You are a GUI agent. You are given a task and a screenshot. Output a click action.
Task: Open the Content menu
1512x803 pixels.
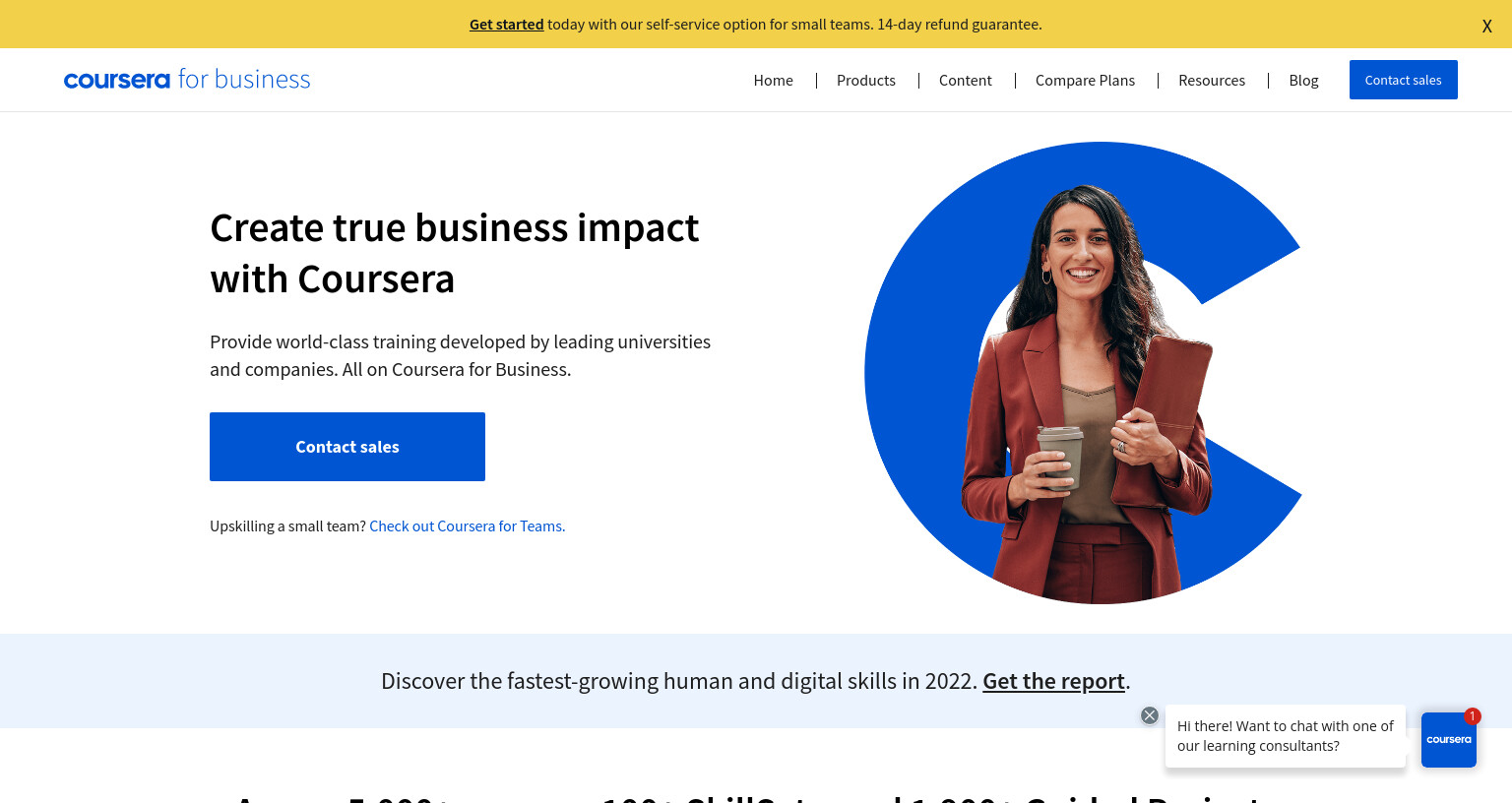[x=966, y=81]
